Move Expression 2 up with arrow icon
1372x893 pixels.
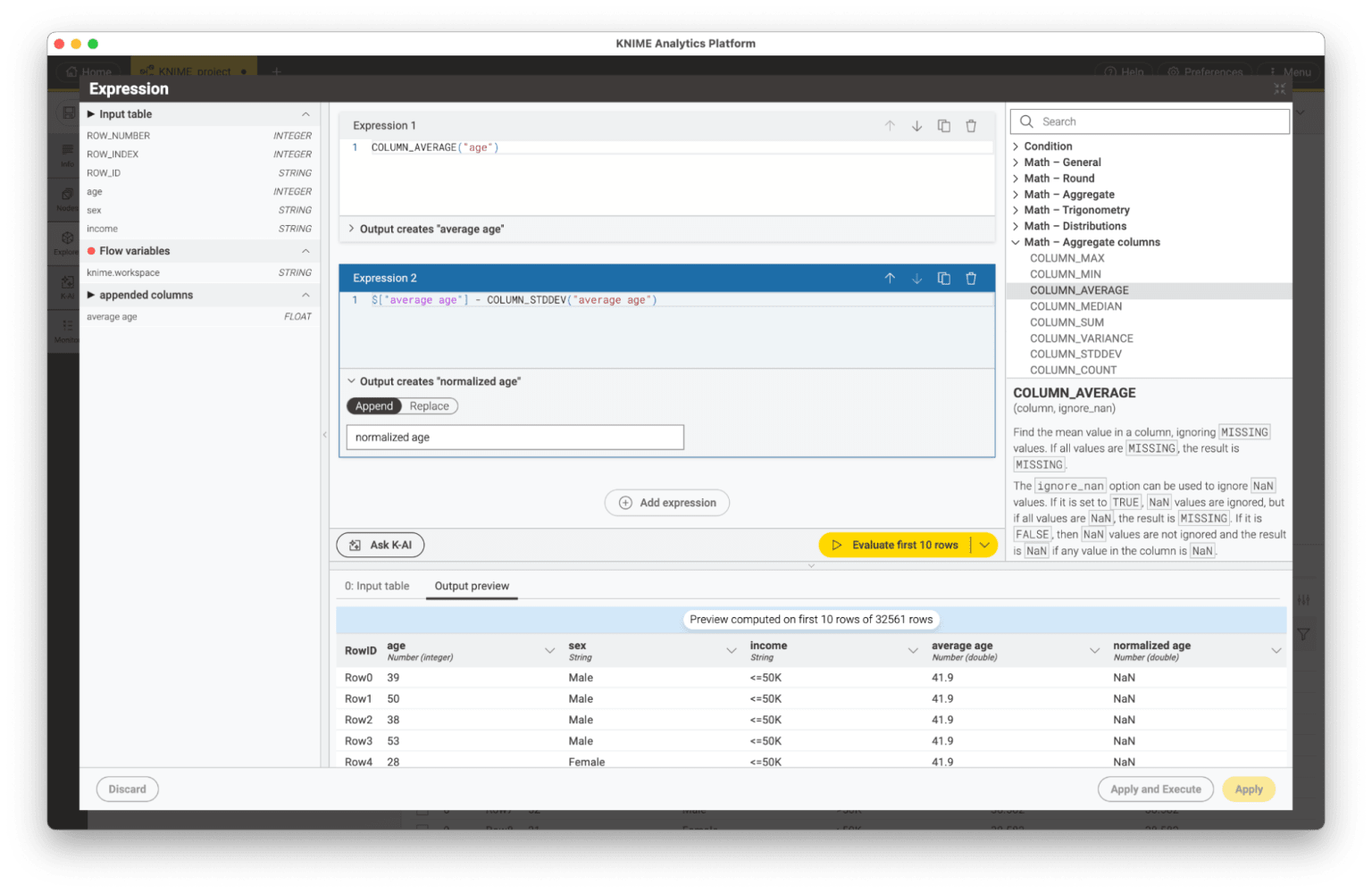click(x=890, y=279)
